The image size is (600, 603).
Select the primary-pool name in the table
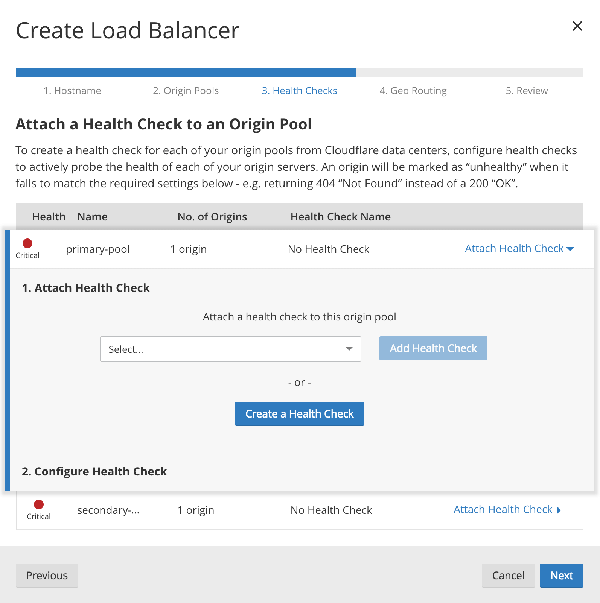pyautogui.click(x=98, y=249)
